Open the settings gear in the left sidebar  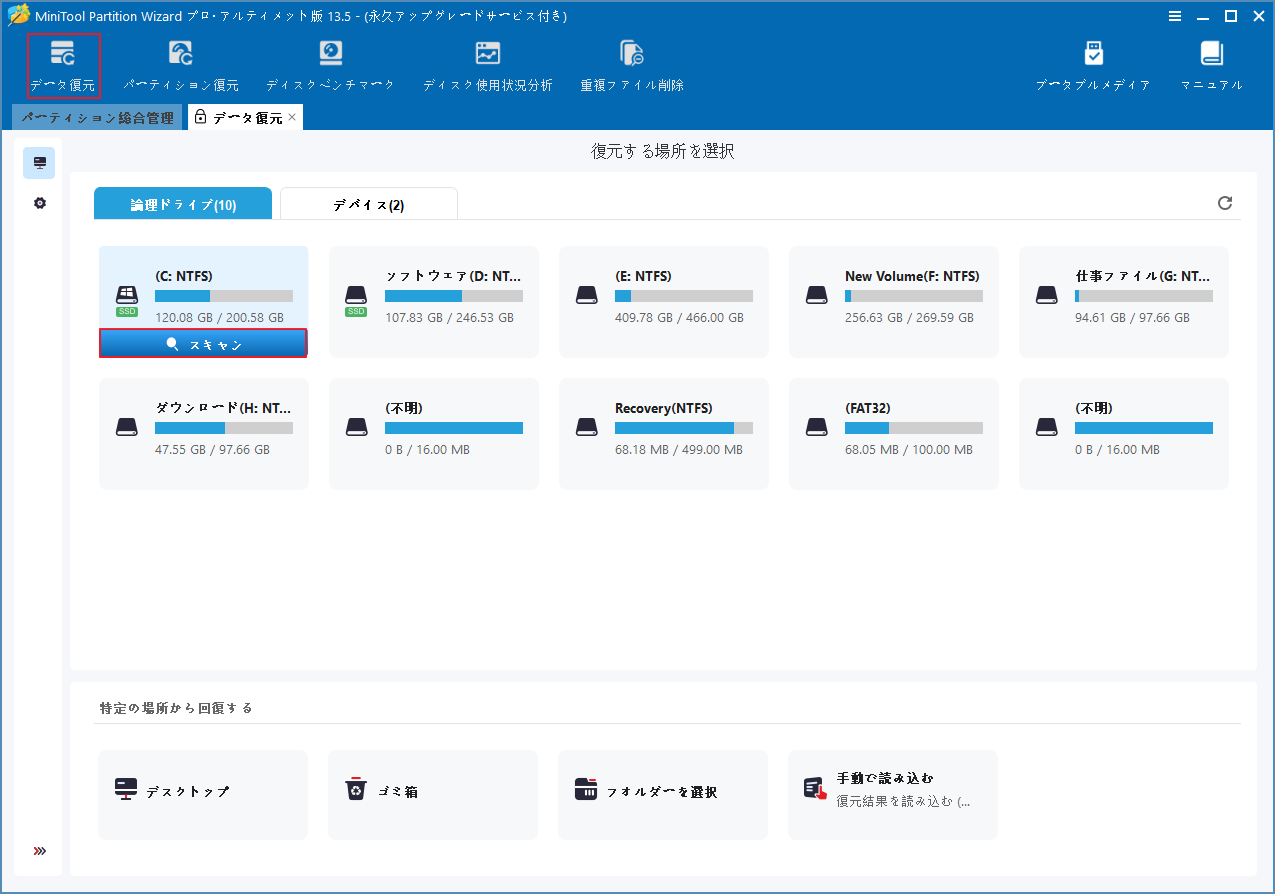[x=39, y=202]
